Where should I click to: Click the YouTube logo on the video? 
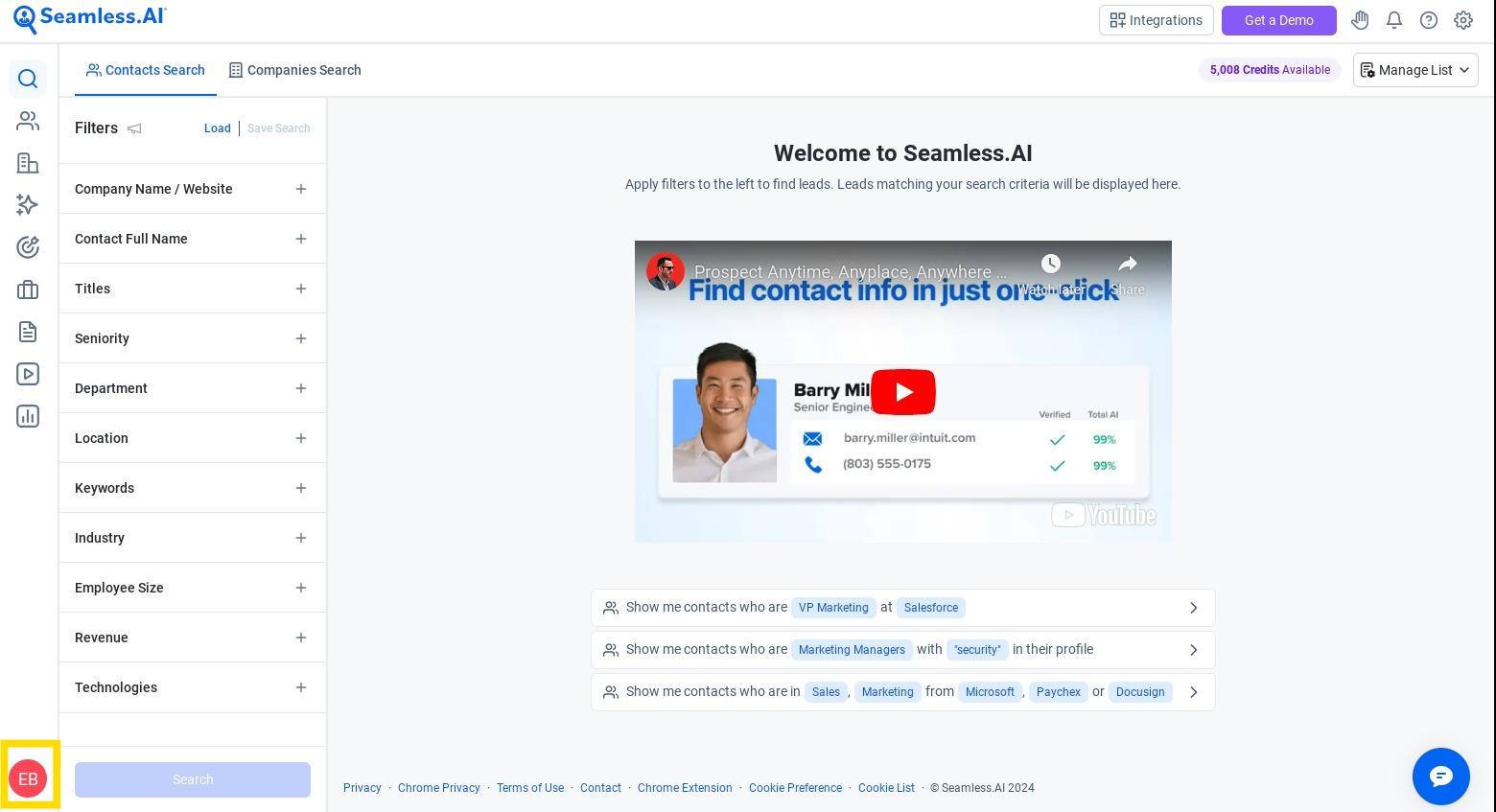(x=1104, y=515)
